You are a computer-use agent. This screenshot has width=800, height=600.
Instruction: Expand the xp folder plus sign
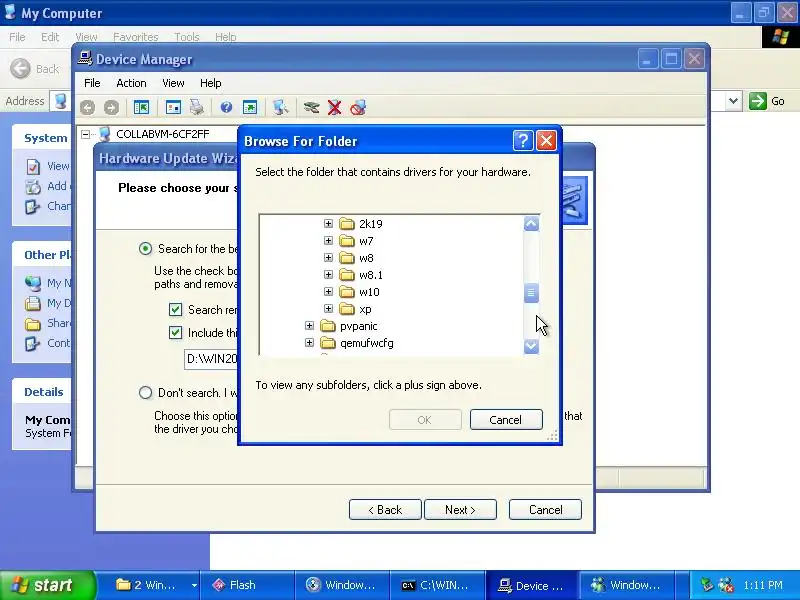[328, 309]
